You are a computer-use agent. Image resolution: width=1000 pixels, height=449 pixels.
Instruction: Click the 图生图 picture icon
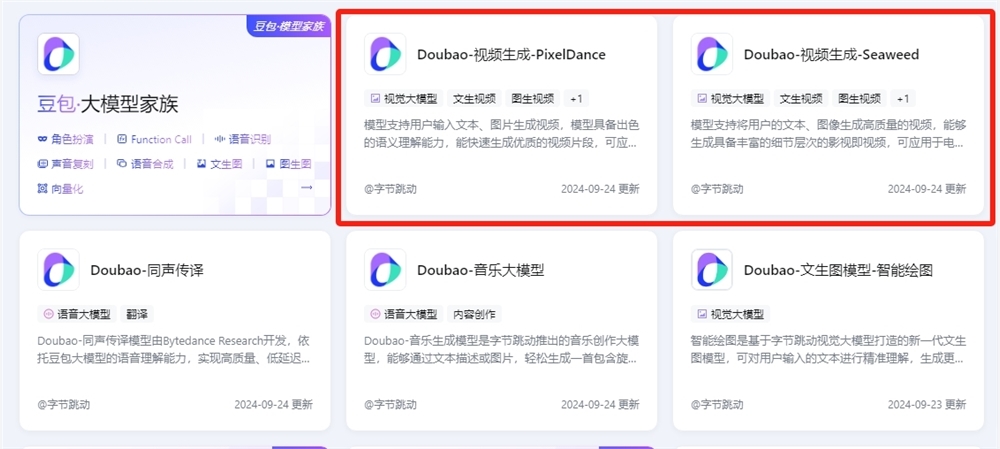pos(270,164)
